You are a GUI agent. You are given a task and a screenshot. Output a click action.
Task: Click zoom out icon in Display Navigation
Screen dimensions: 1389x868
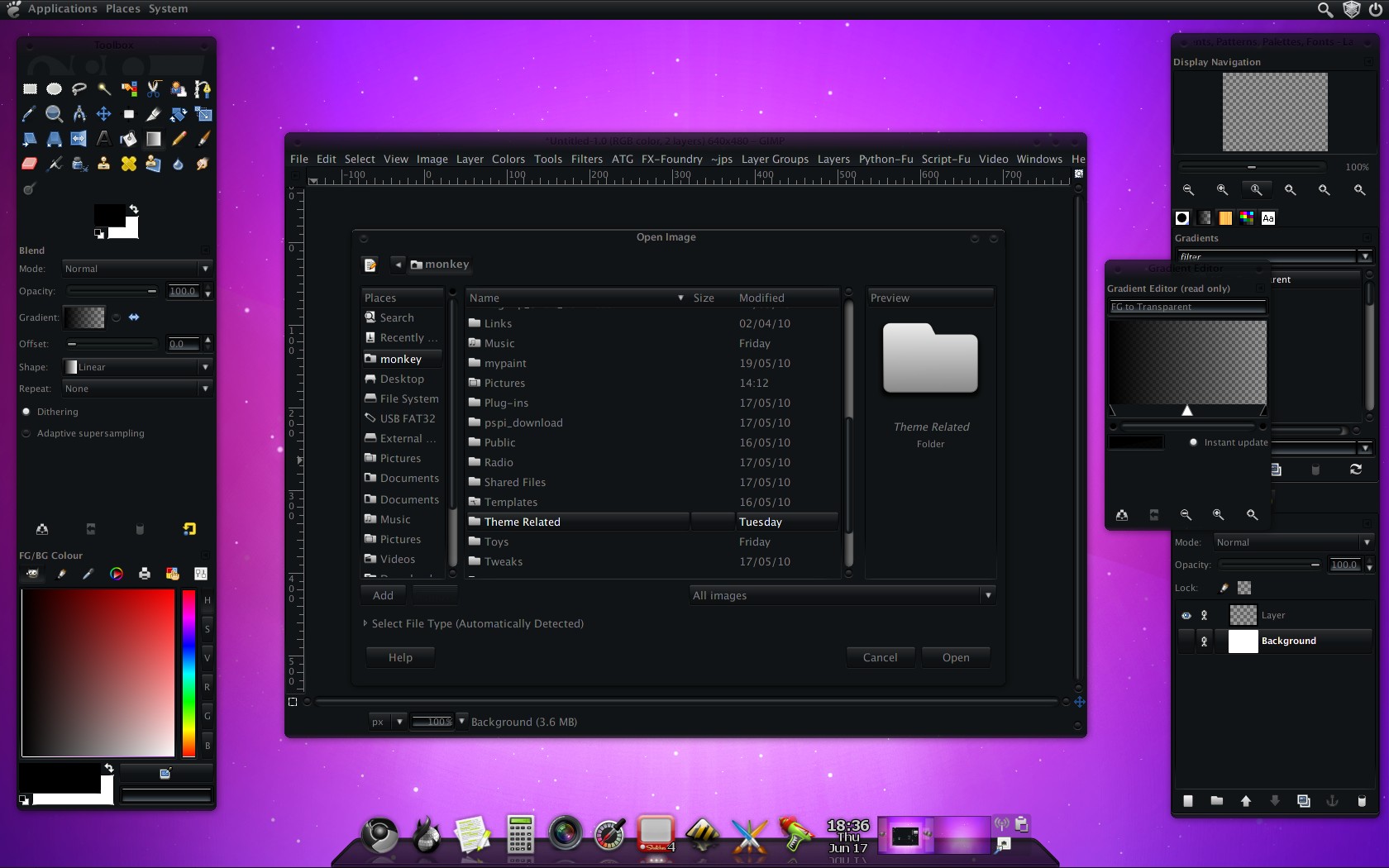click(x=1188, y=190)
